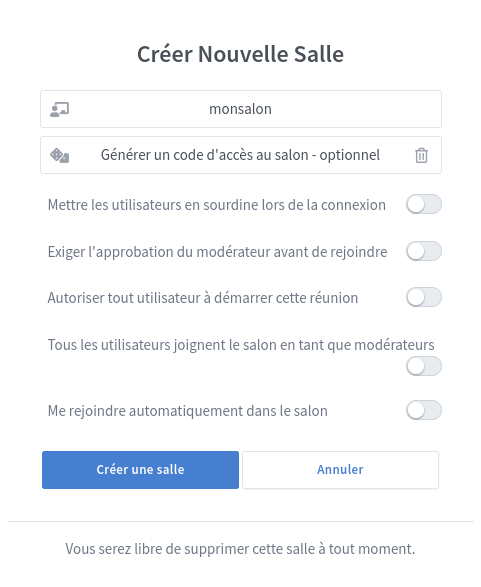Click the trash icon to clear access code
Viewport: 481px width, 587px height.
(x=421, y=155)
